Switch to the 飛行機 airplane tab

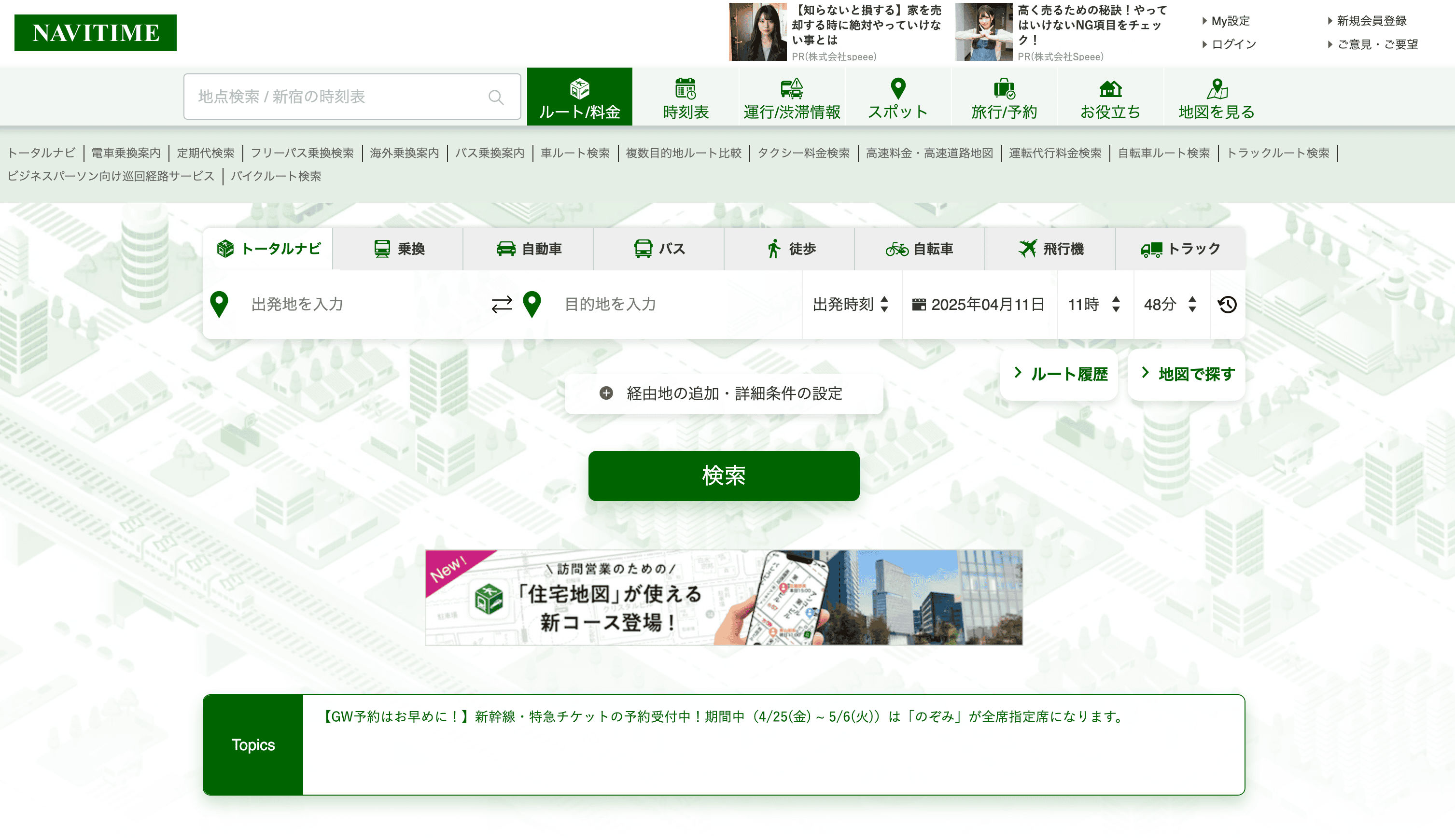click(x=1050, y=249)
